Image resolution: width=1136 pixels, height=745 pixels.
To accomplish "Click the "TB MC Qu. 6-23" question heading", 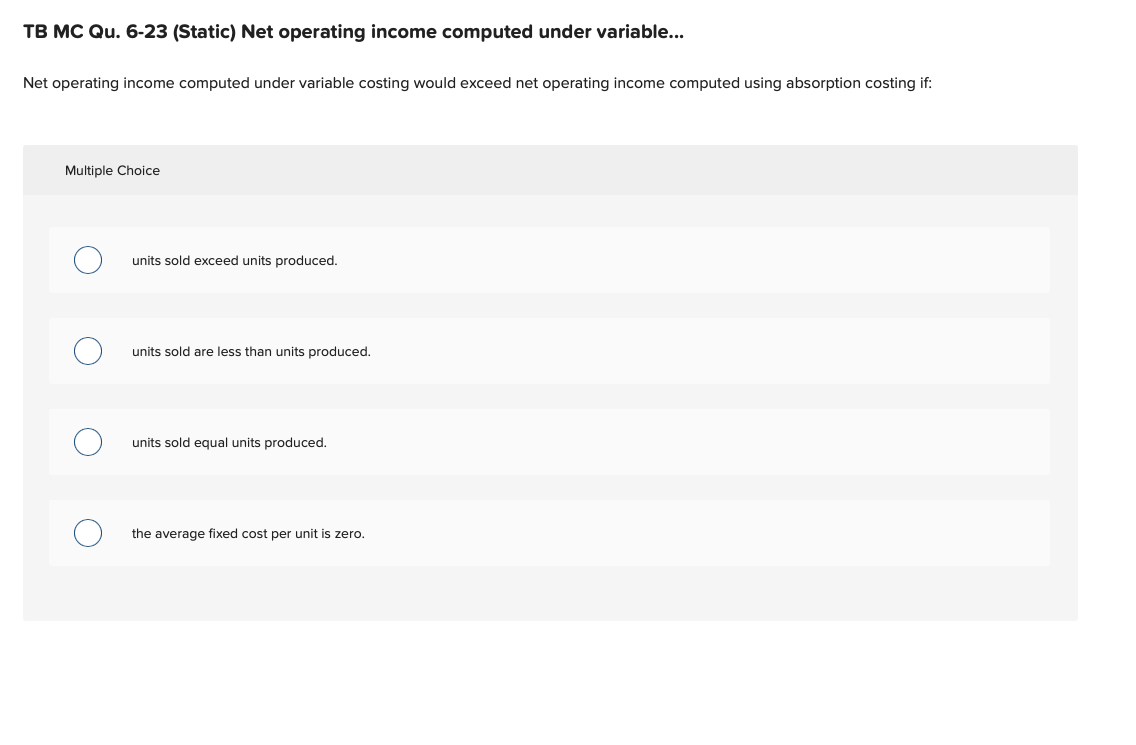I will point(95,32).
